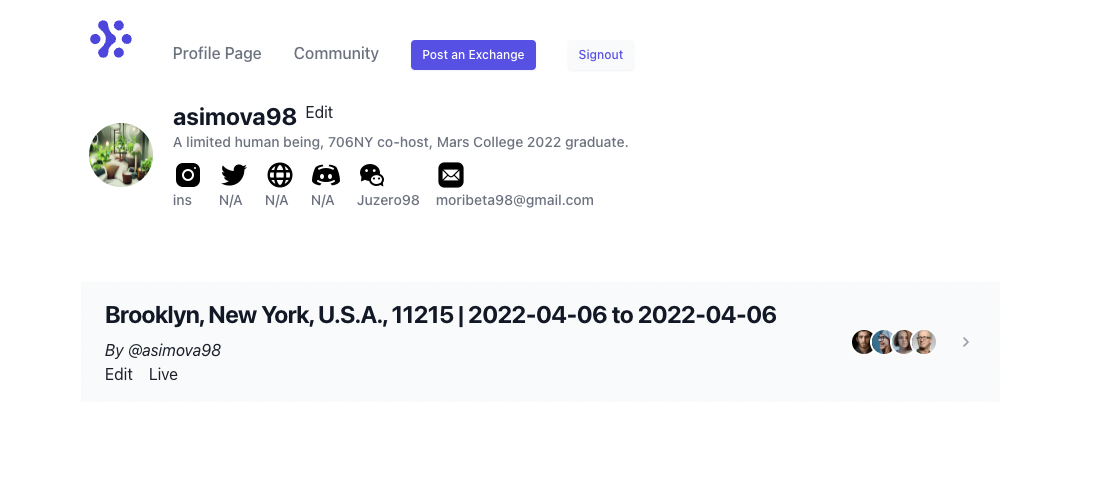The width and height of the screenshot is (1113, 503).
Task: Open the Instagram profile icon
Action: (x=188, y=175)
